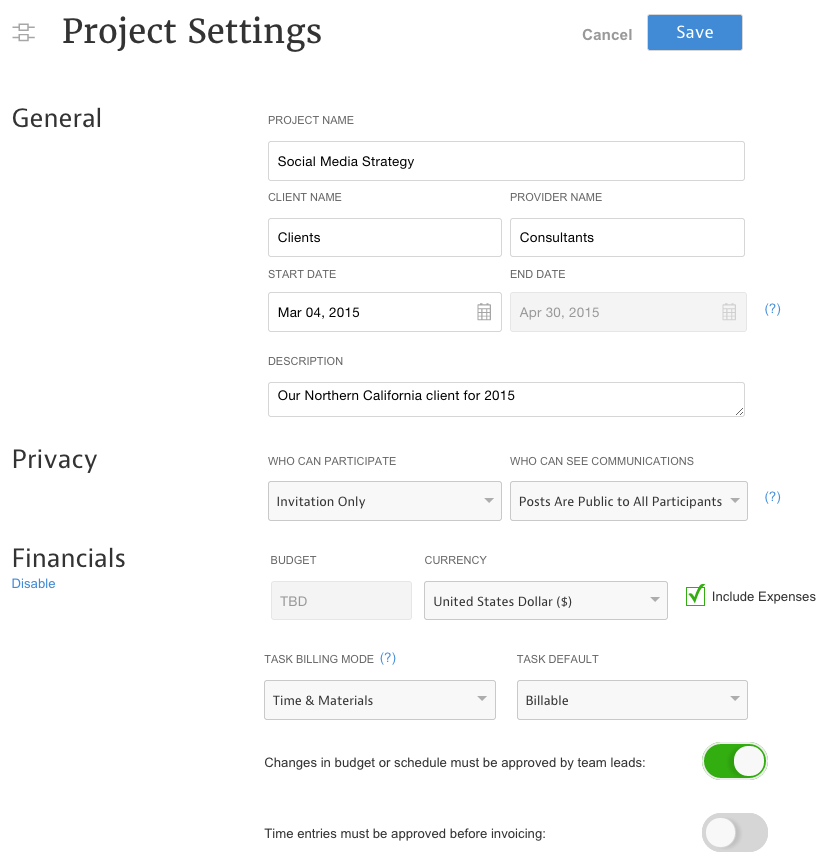Open the Task Default dropdown set to Billable
Viewport: 823px width, 861px height.
(x=632, y=700)
